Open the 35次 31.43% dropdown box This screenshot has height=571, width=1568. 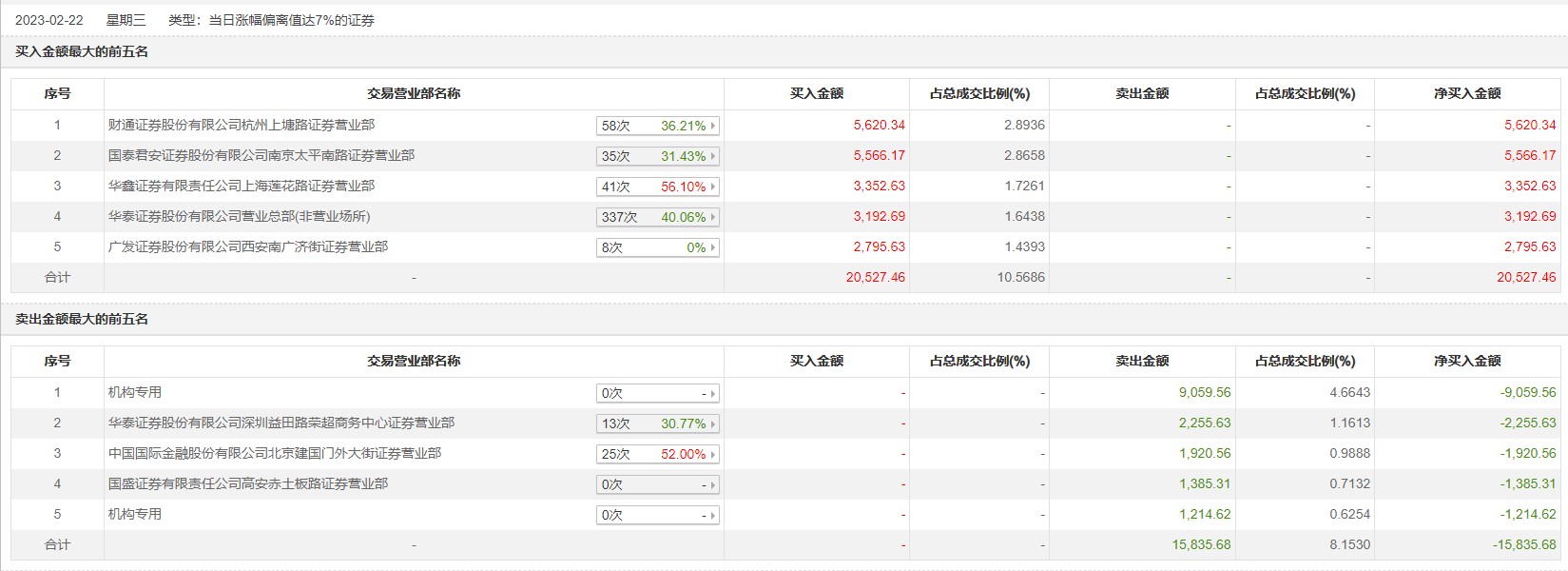[657, 156]
